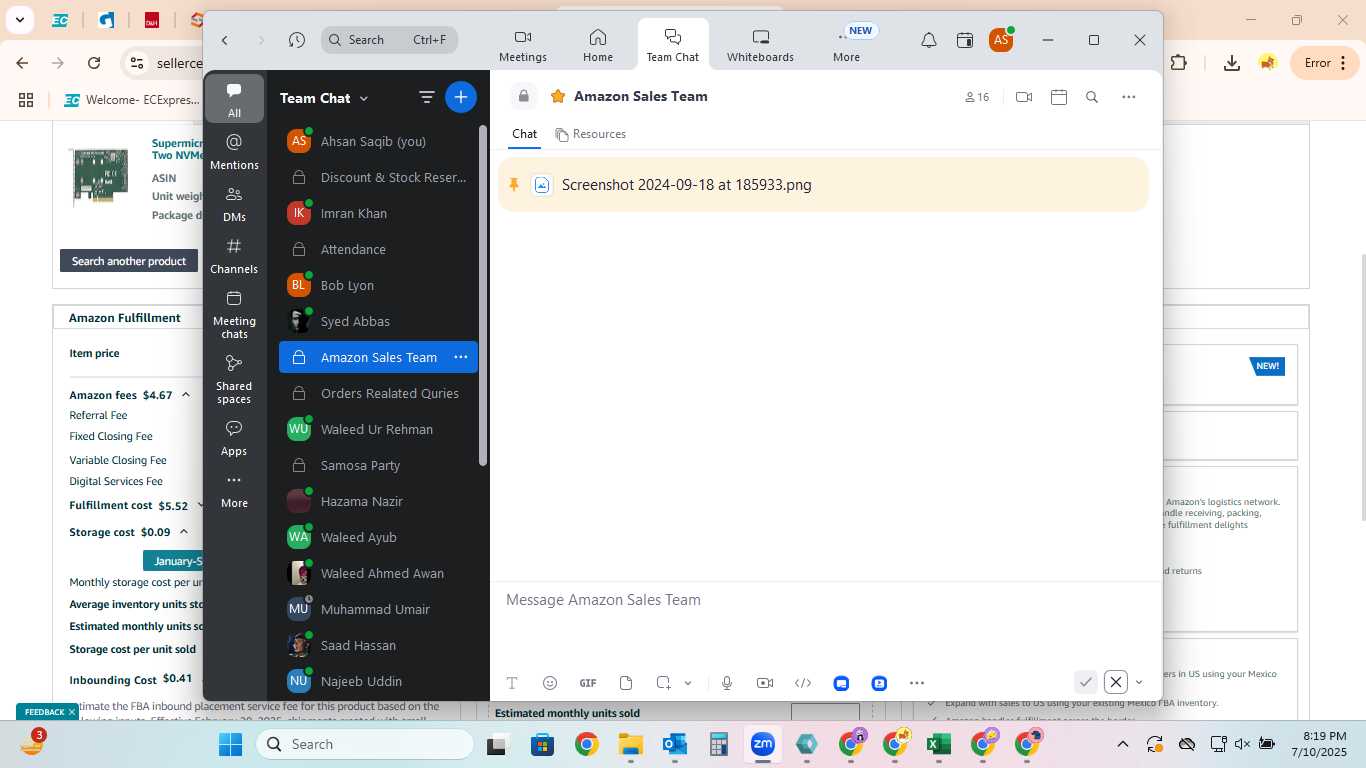Click the first blue app icon in composer
The height and width of the screenshot is (768, 1366).
841,683
